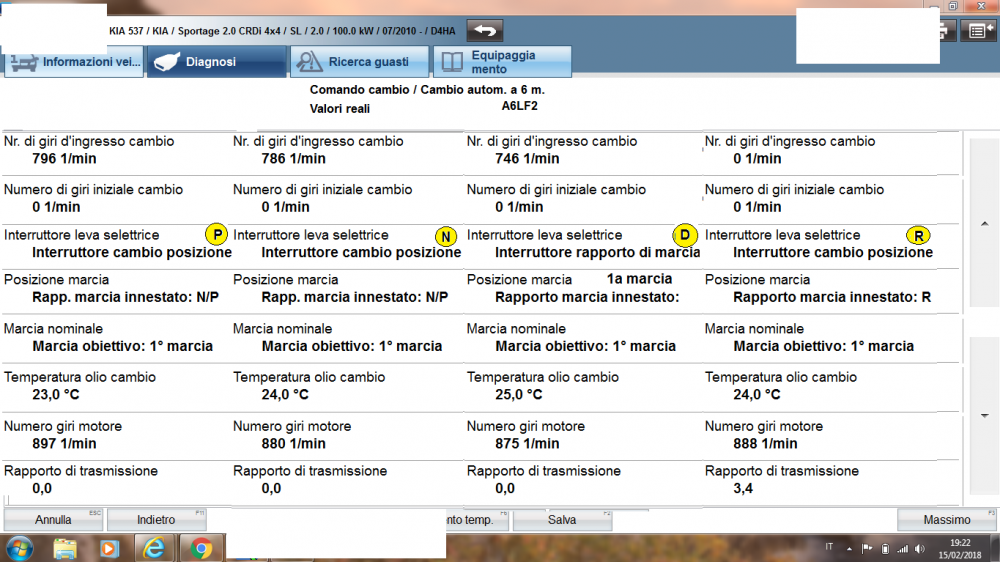Select the 796 1/min input speed value

click(x=64, y=159)
